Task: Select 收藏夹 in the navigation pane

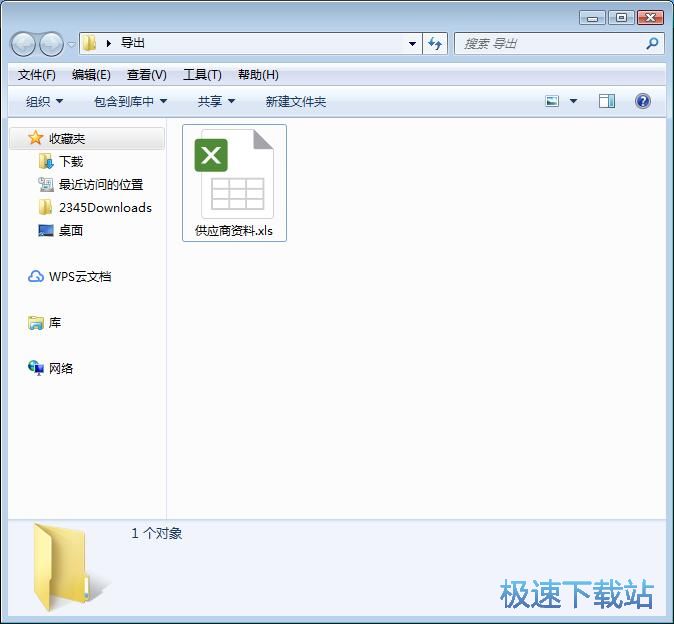Action: pos(86,138)
